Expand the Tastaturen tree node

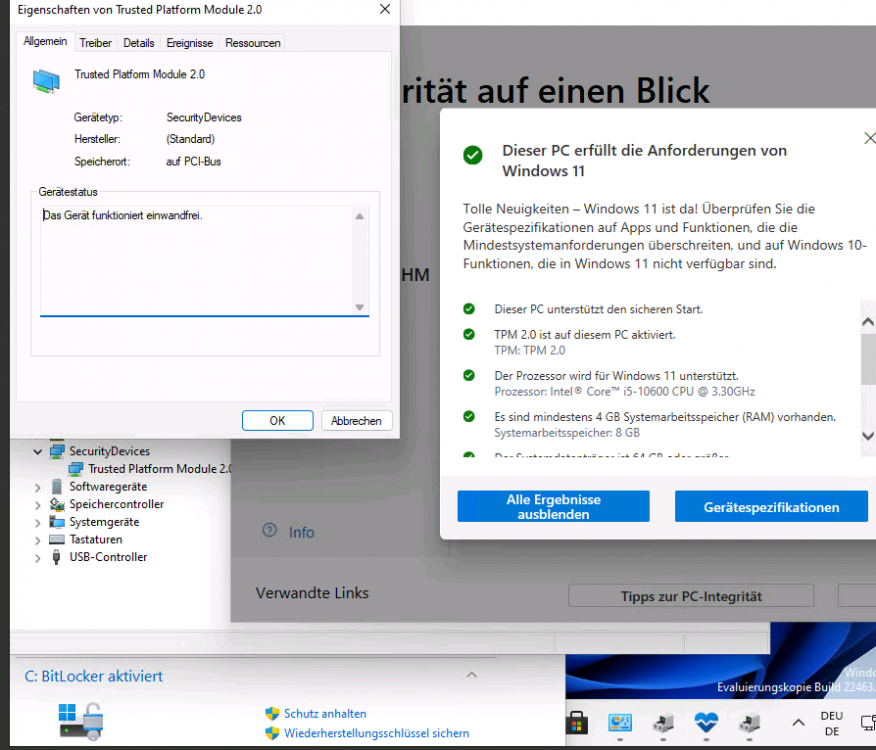(37, 540)
